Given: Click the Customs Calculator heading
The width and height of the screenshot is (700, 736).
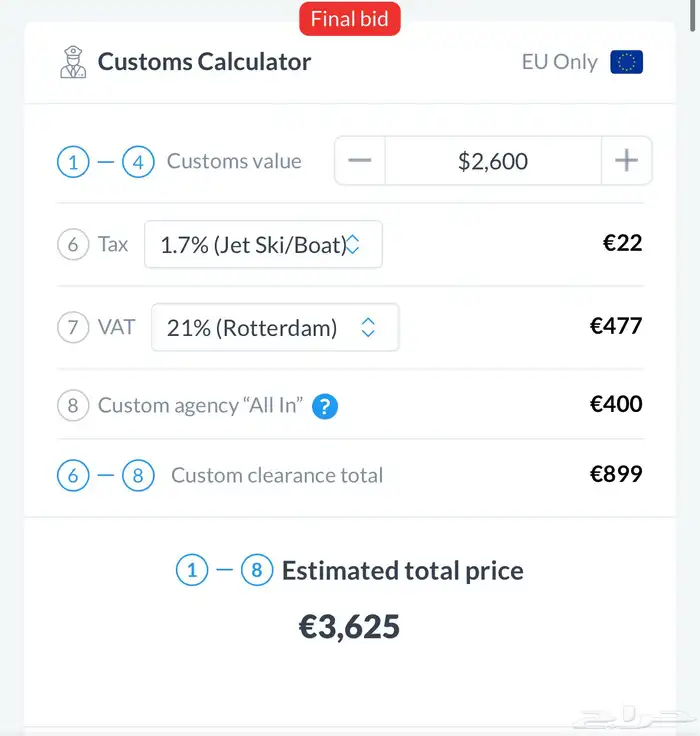Looking at the screenshot, I should click(x=204, y=62).
